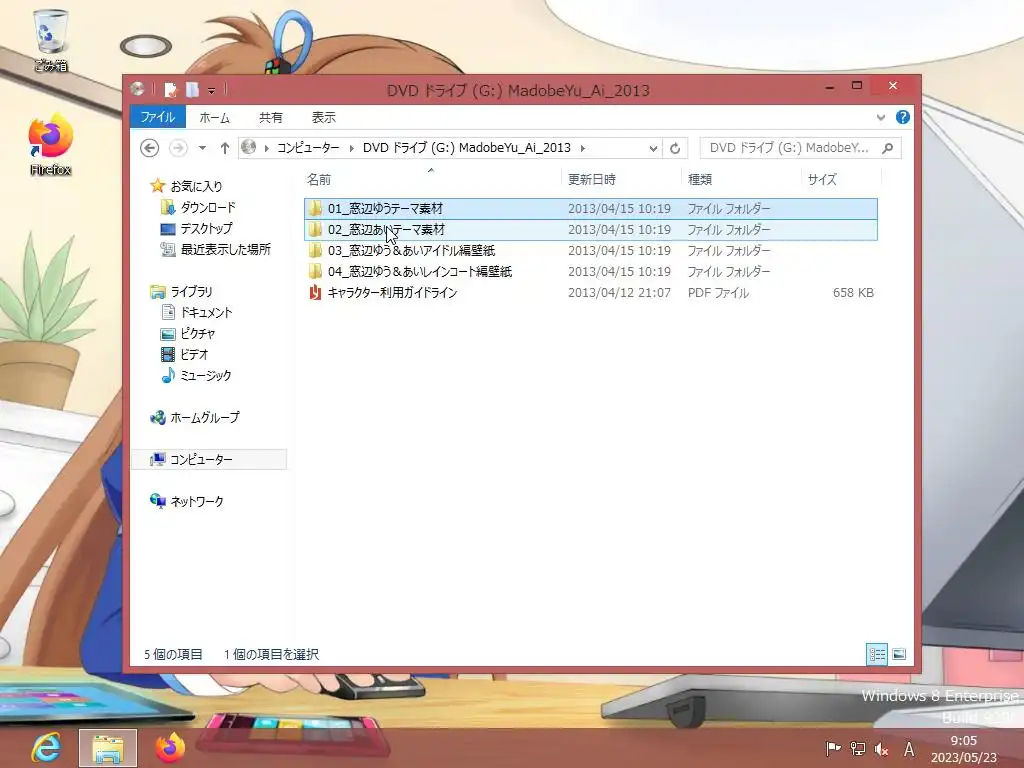Open the address bar history dropdown
The image size is (1024, 768).
(653, 148)
